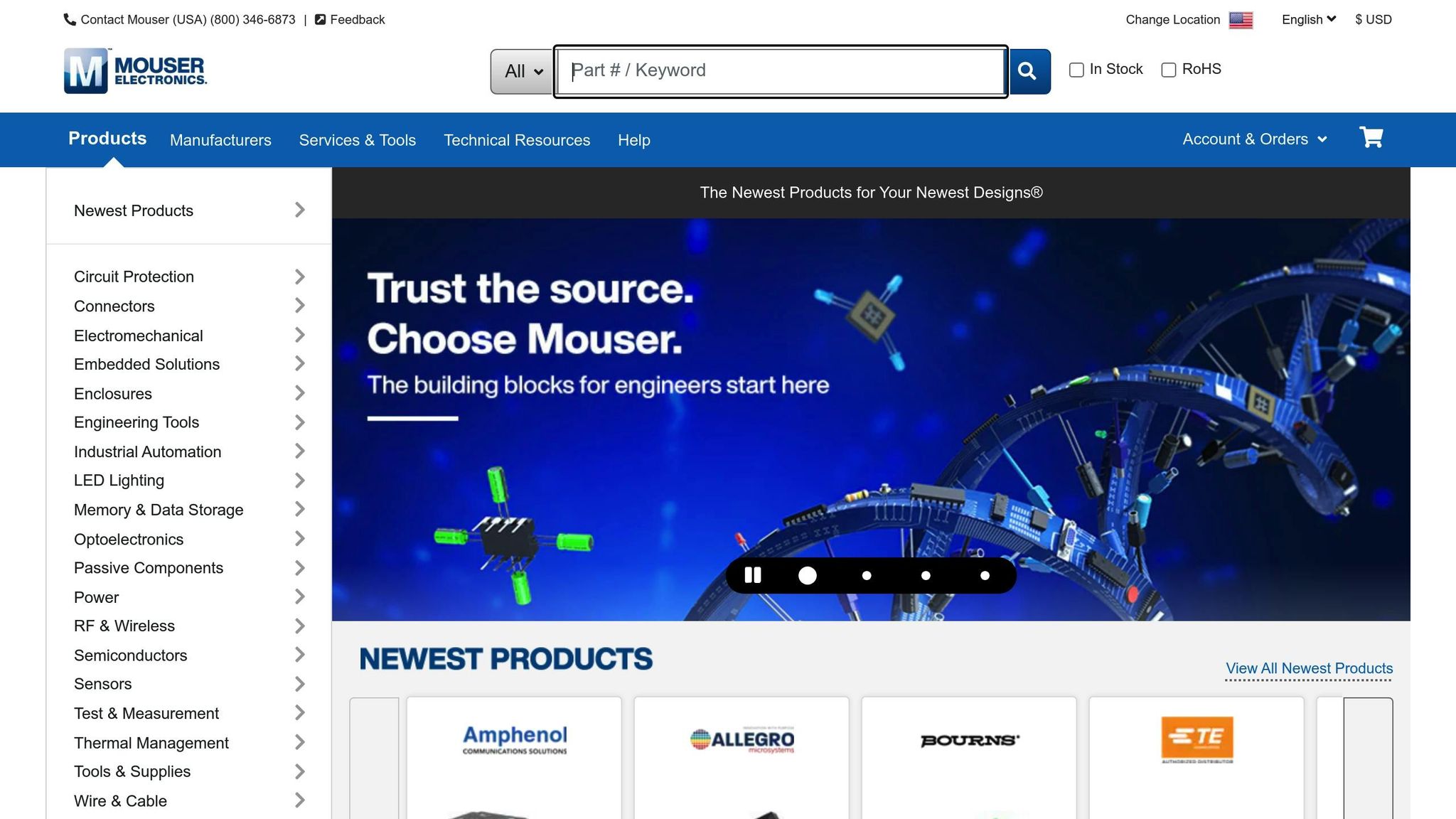Select Engineering Tools category
Viewport: 1456px width, 819px height.
[x=136, y=422]
